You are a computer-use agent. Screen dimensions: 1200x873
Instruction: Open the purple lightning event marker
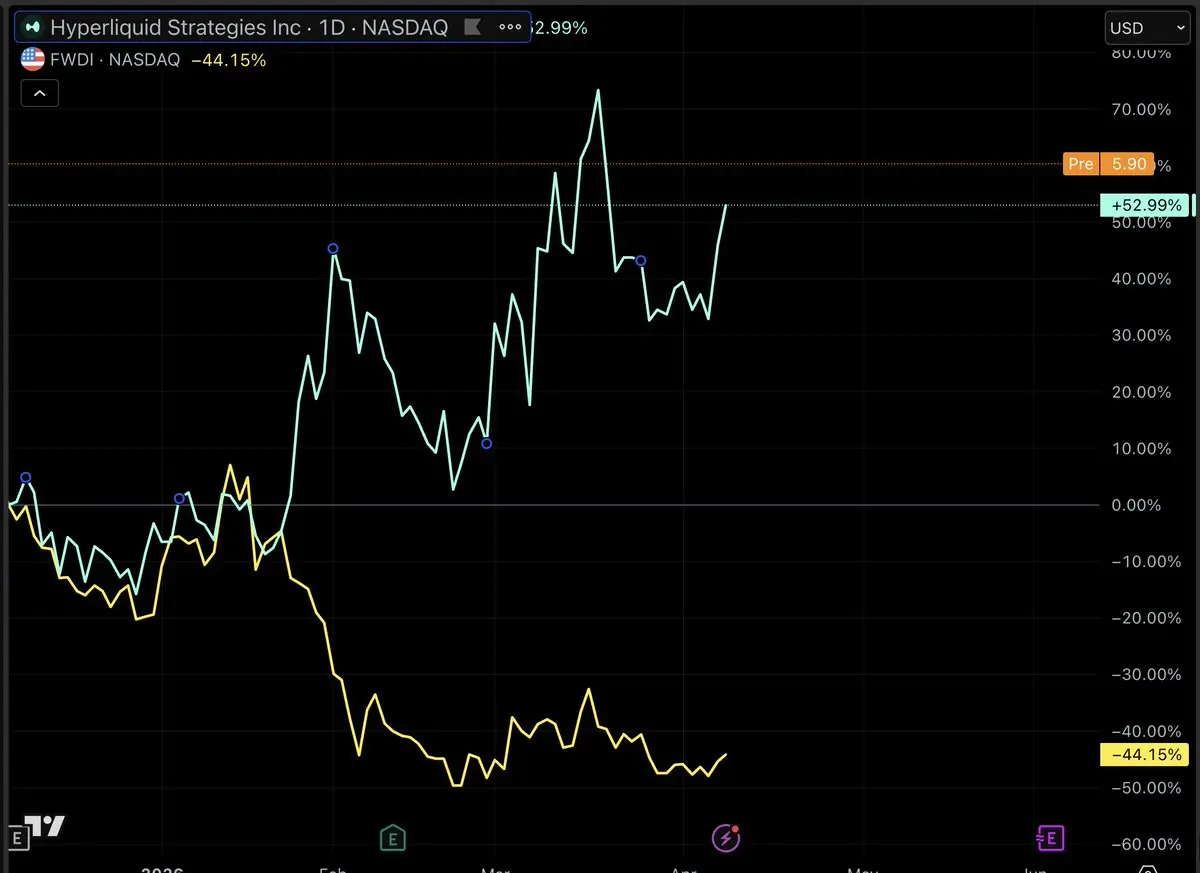coord(725,838)
